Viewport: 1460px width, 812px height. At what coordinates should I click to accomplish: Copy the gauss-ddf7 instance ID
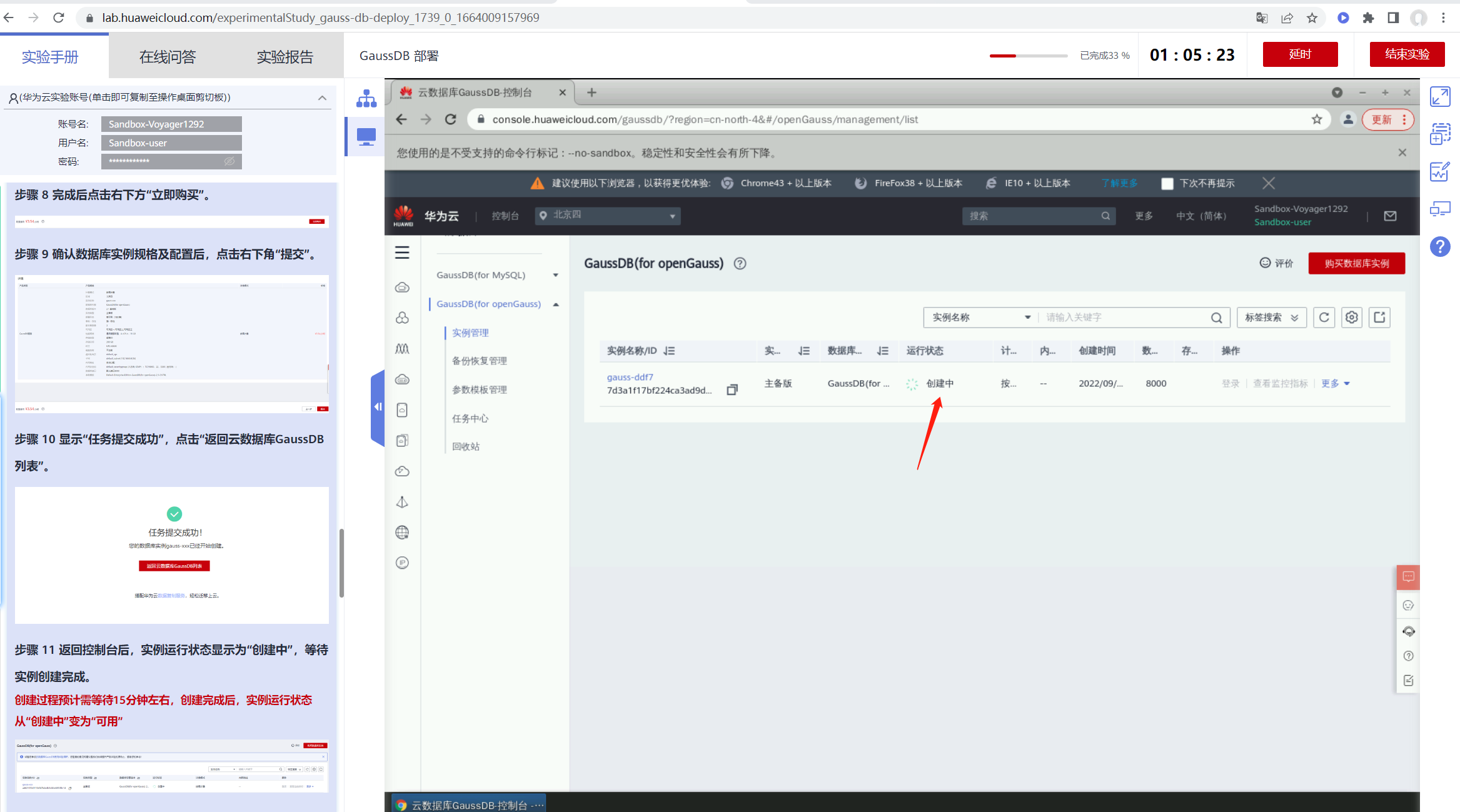tap(732, 390)
